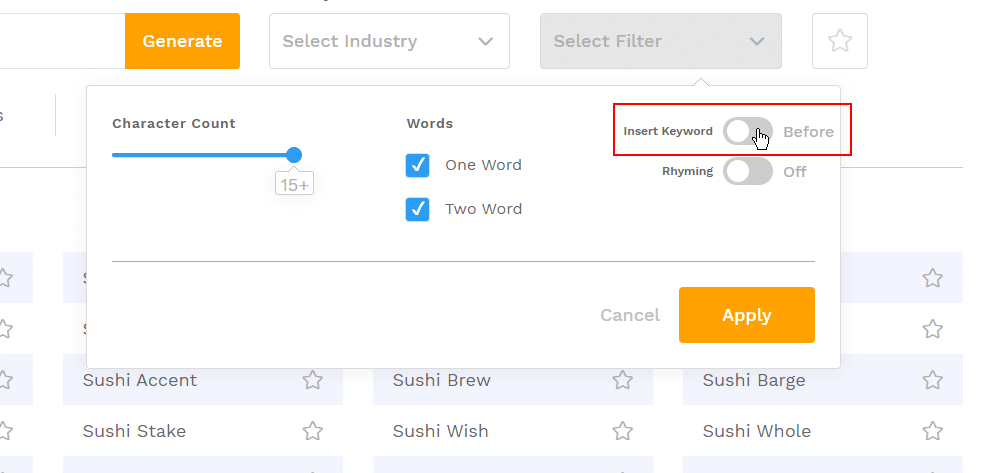Open the Sushi Whole result
The width and height of the screenshot is (1002, 473).
click(x=757, y=431)
